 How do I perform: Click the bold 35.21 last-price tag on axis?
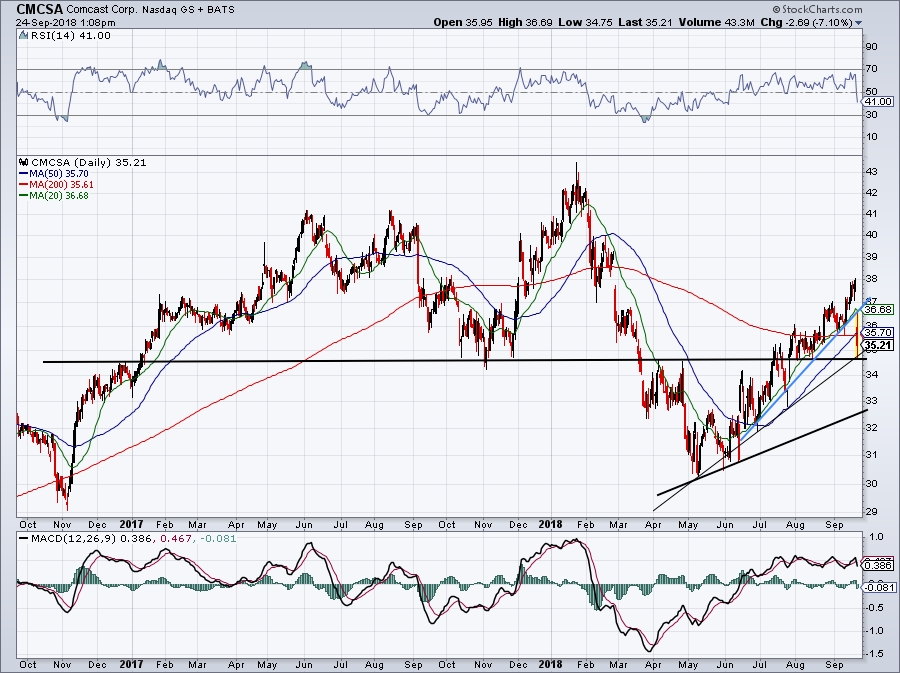pos(878,345)
